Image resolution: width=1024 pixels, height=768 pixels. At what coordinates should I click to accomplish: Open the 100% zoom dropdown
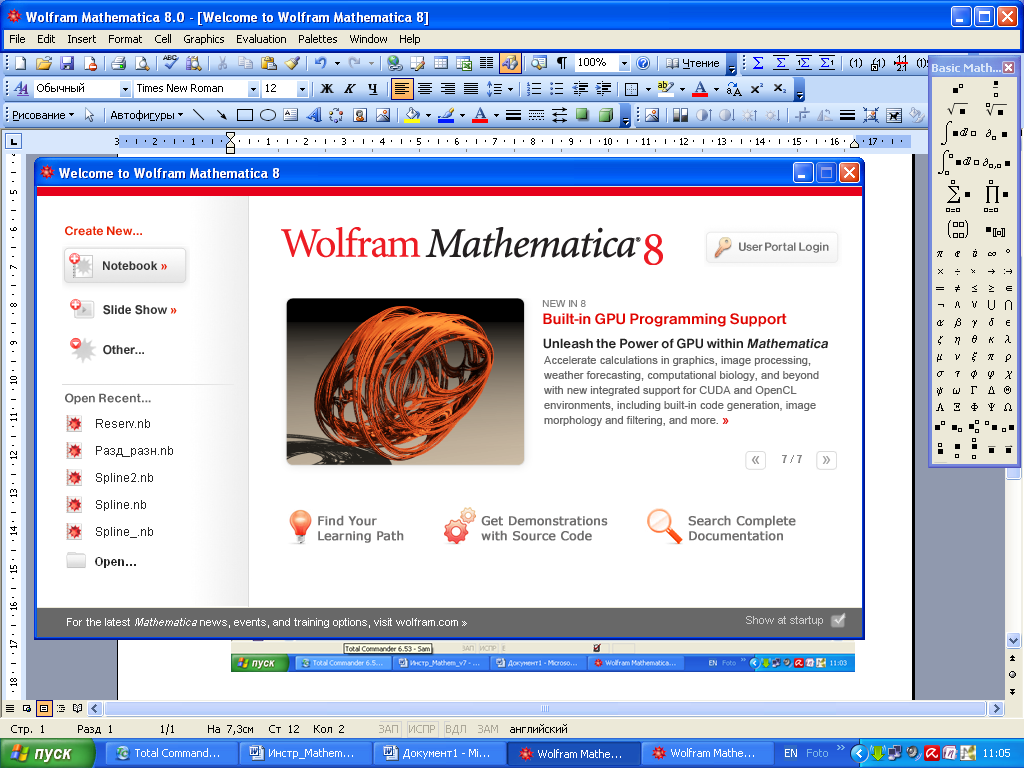[624, 63]
